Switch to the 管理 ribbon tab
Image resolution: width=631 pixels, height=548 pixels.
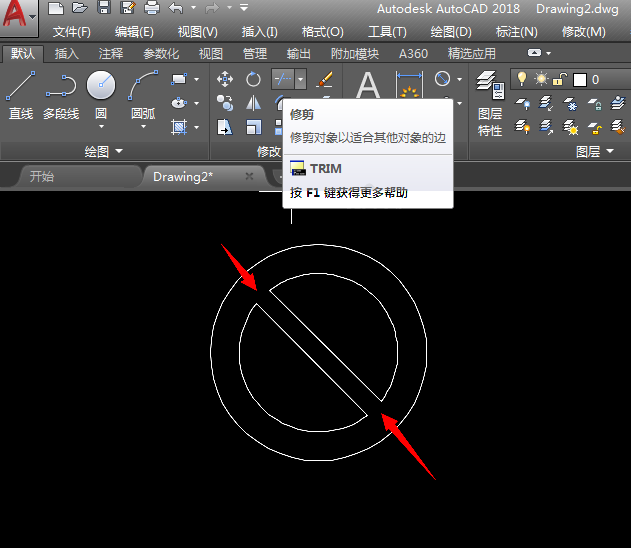(x=255, y=54)
